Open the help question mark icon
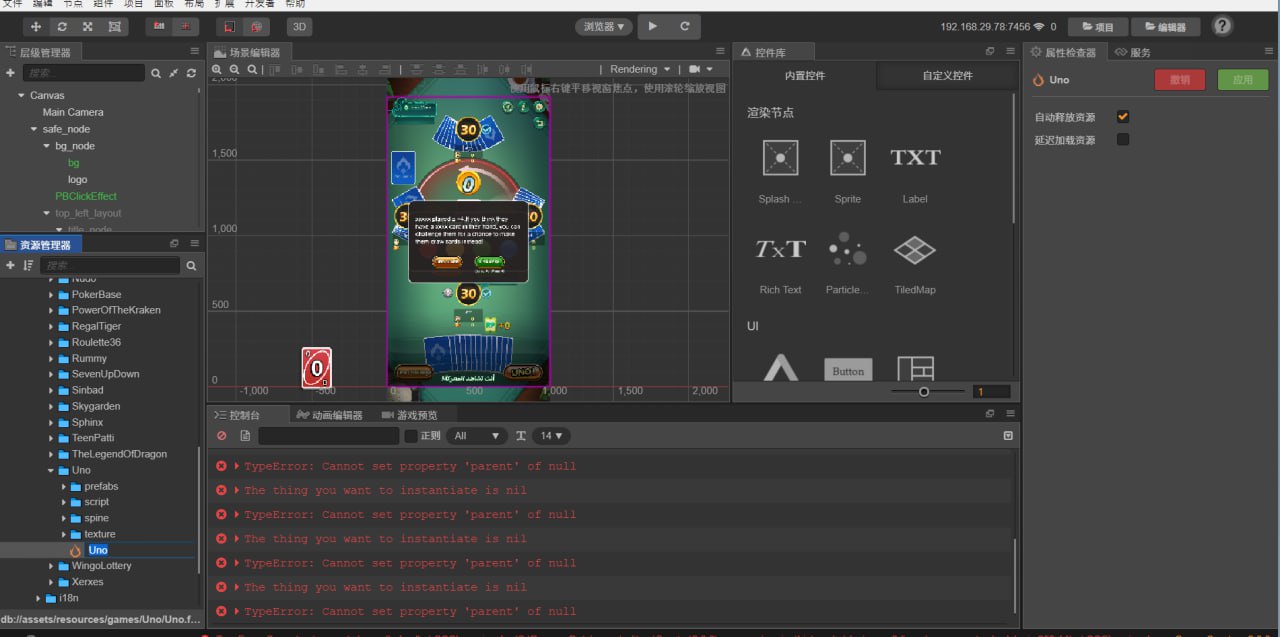 click(x=1222, y=26)
